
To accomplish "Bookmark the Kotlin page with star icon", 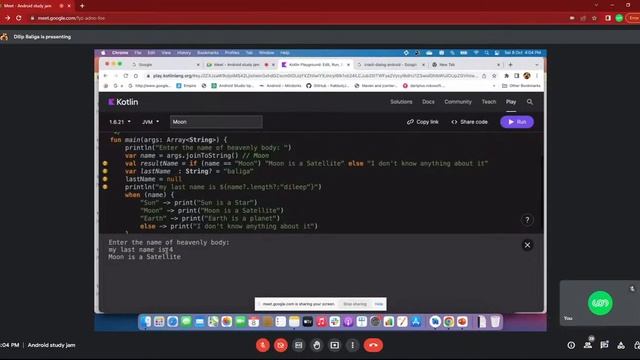I will coord(494,76).
